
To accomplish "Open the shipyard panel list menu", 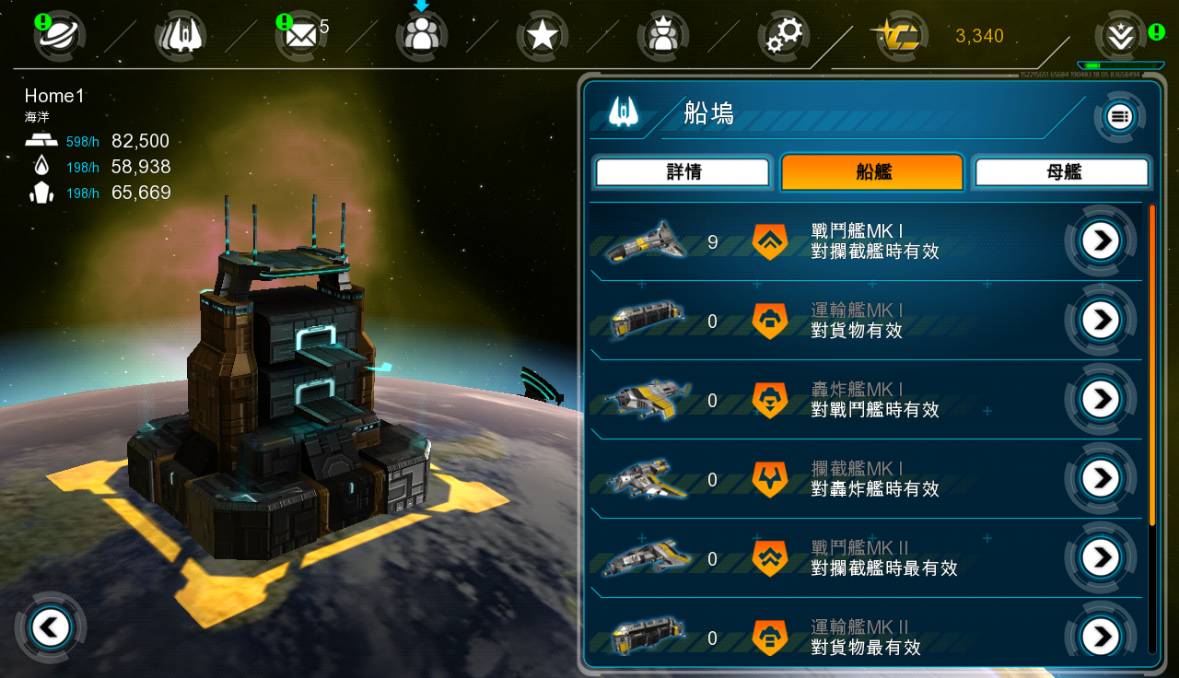I will coord(1119,117).
